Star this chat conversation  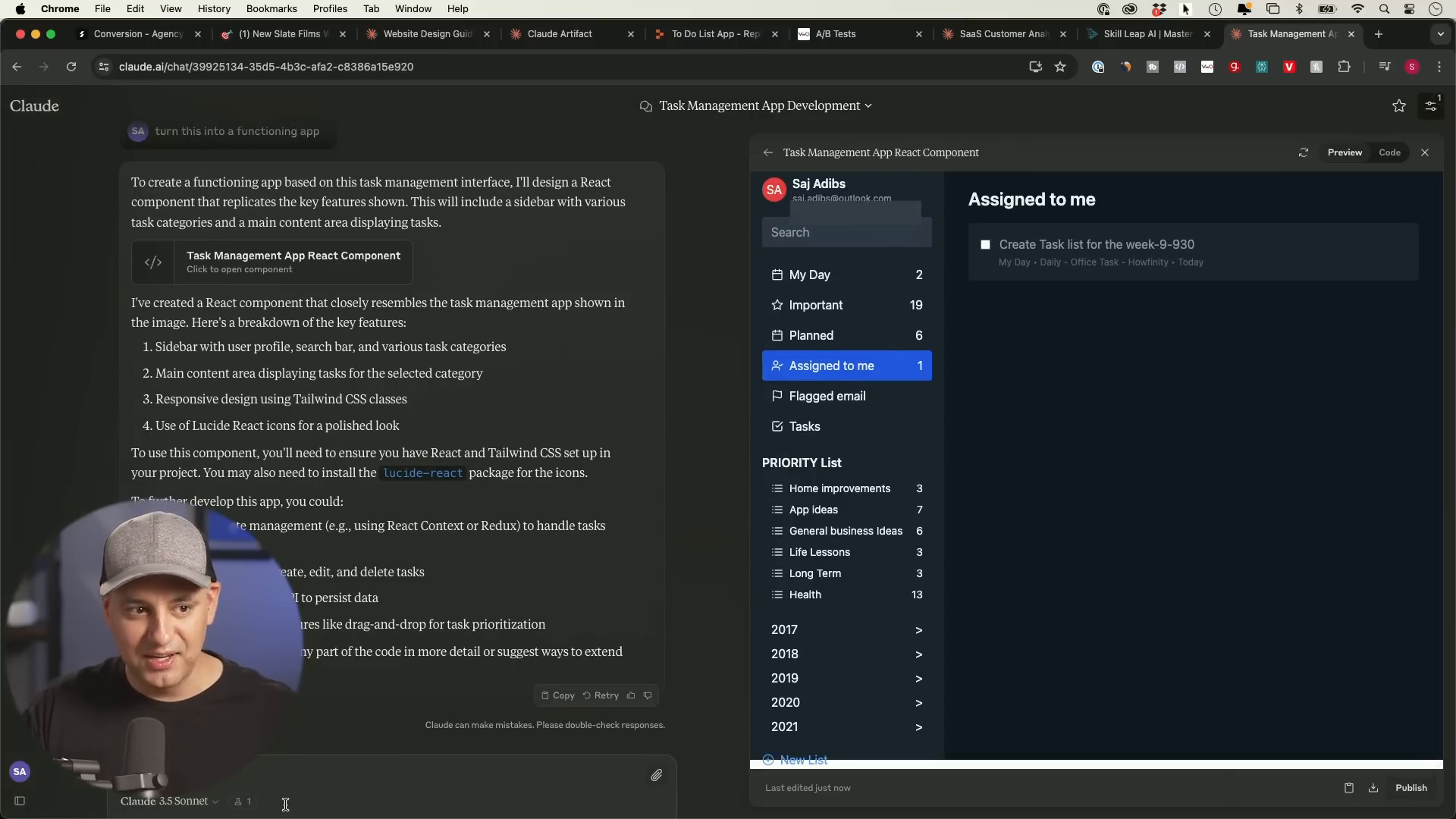[x=1399, y=106]
